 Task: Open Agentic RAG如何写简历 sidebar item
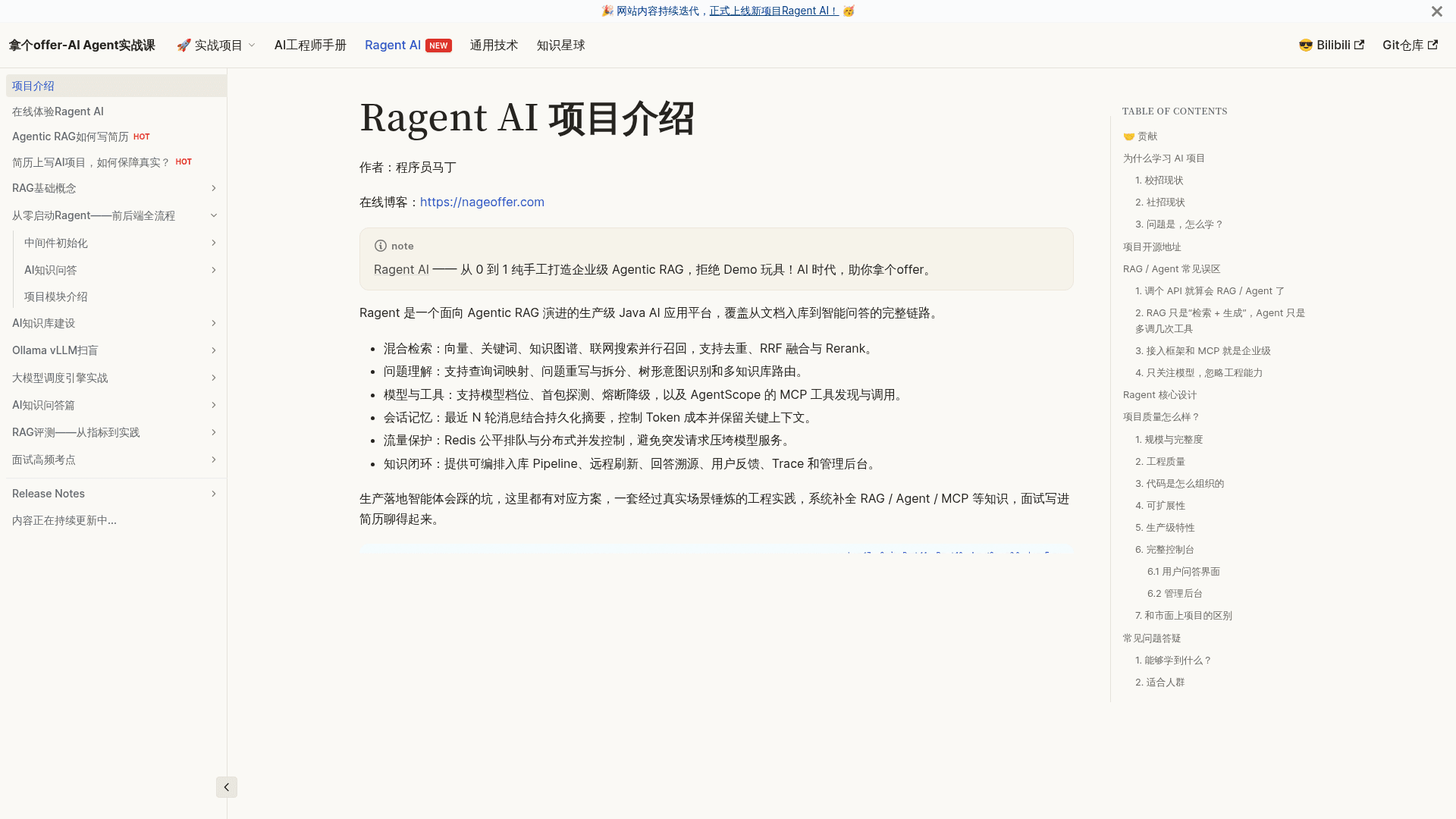click(x=116, y=136)
